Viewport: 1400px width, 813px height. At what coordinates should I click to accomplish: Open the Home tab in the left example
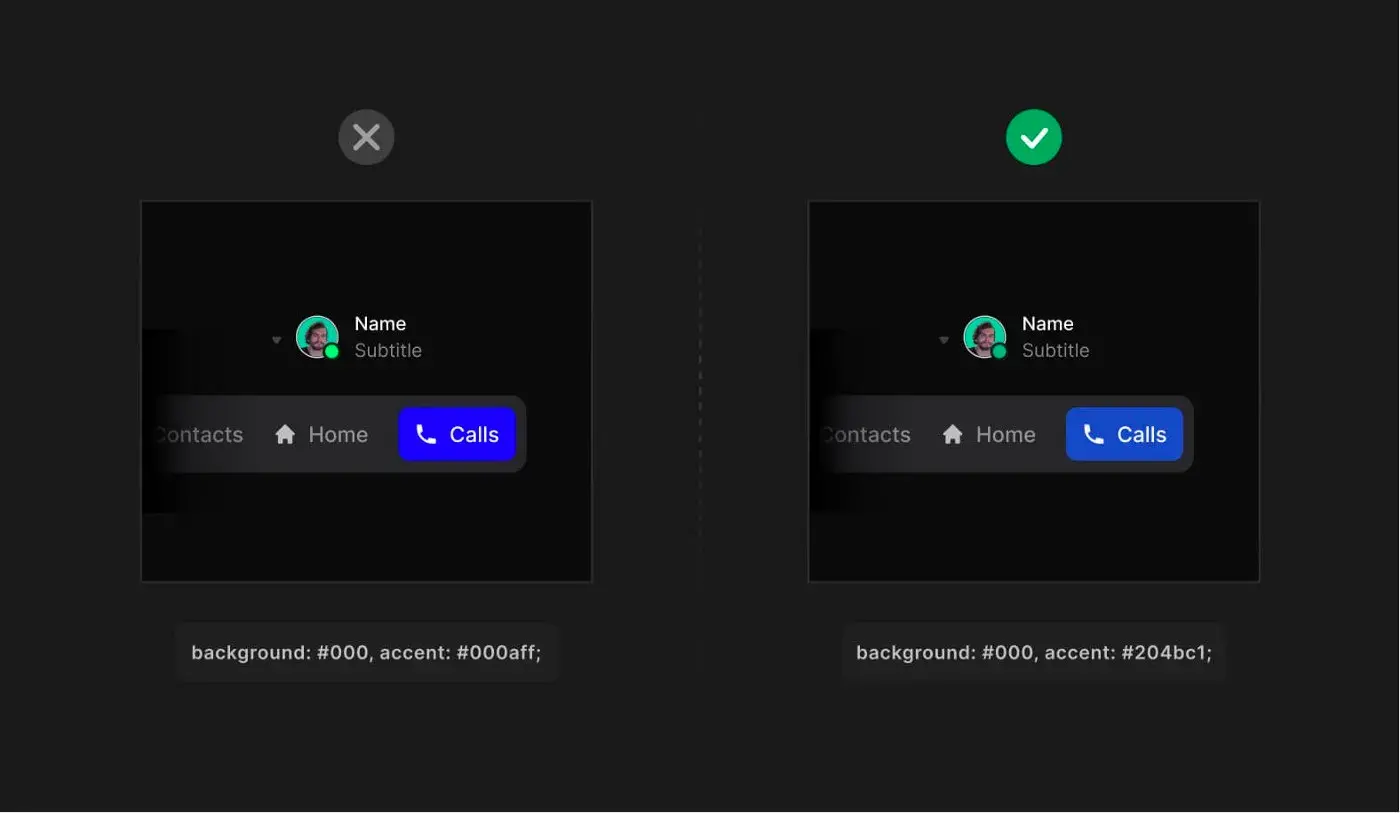coord(321,434)
